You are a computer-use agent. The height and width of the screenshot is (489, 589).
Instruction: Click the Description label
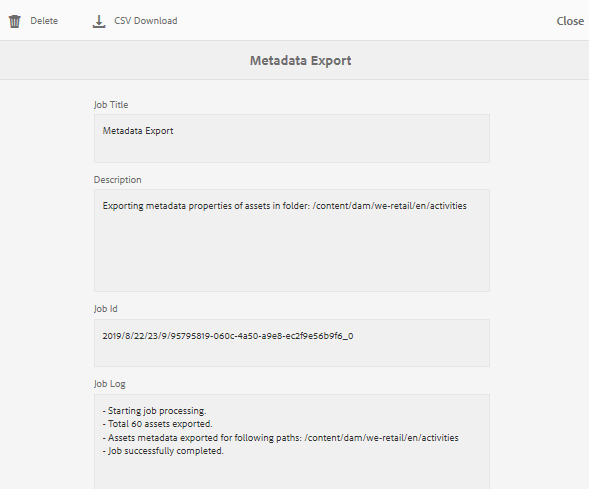click(118, 180)
